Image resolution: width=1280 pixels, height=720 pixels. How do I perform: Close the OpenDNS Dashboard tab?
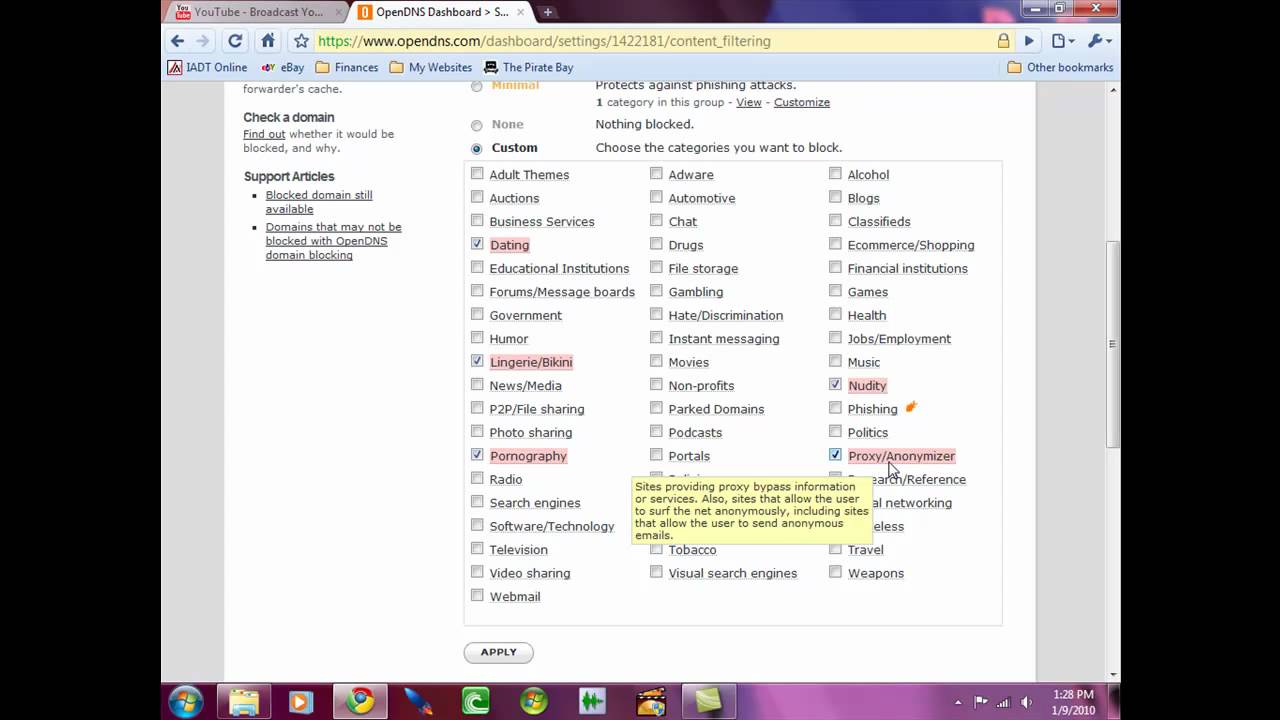pyautogui.click(x=522, y=12)
